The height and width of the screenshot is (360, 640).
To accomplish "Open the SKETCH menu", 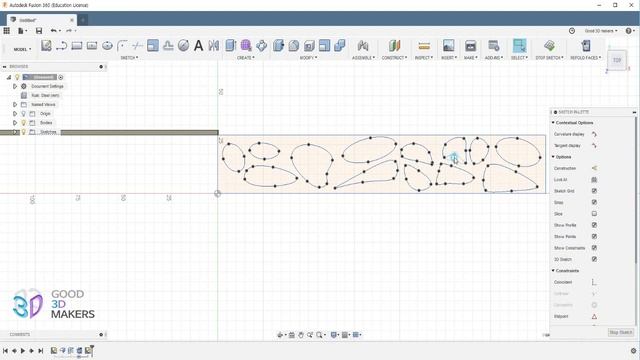I will click(x=129, y=58).
